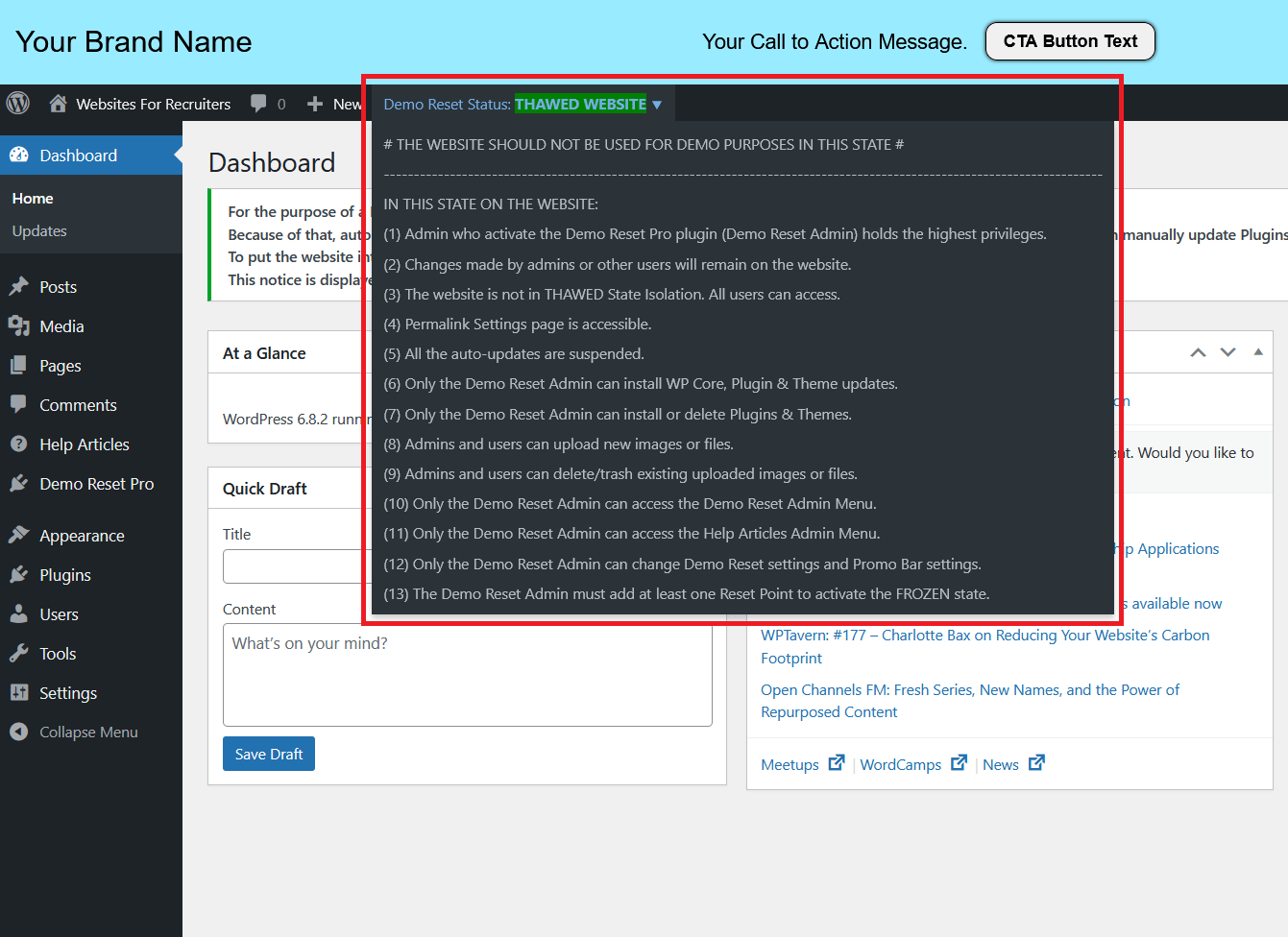Click the Posts pushpin icon in sidebar
This screenshot has height=937, width=1288.
[19, 286]
